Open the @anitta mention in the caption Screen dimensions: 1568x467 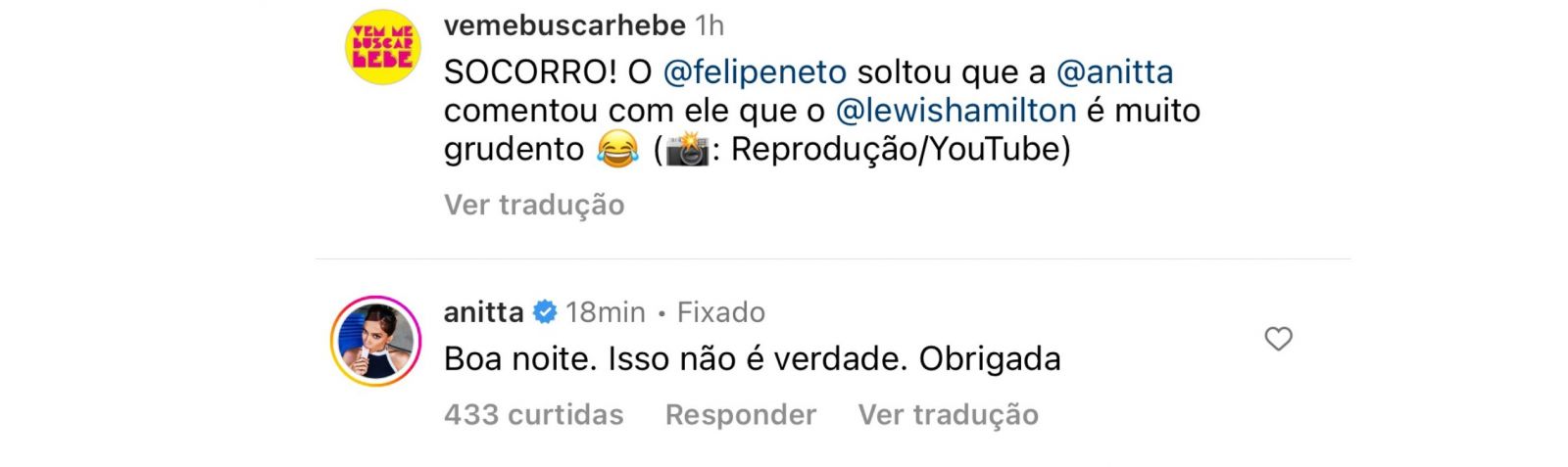click(1114, 72)
